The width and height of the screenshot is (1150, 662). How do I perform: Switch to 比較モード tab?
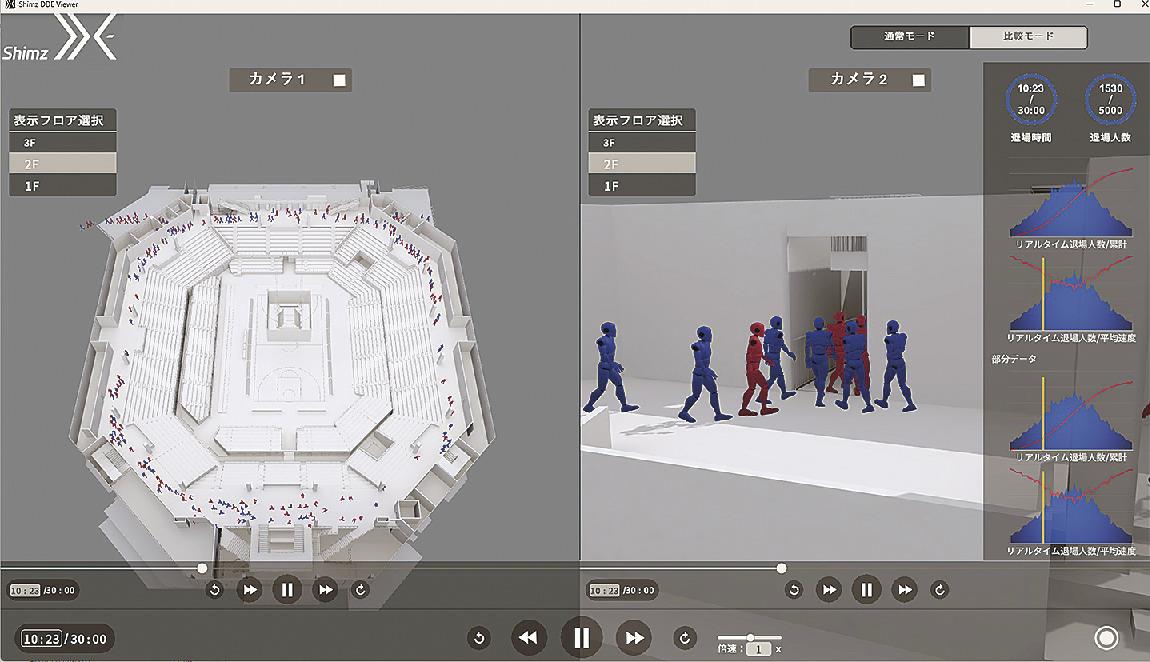(x=1028, y=37)
